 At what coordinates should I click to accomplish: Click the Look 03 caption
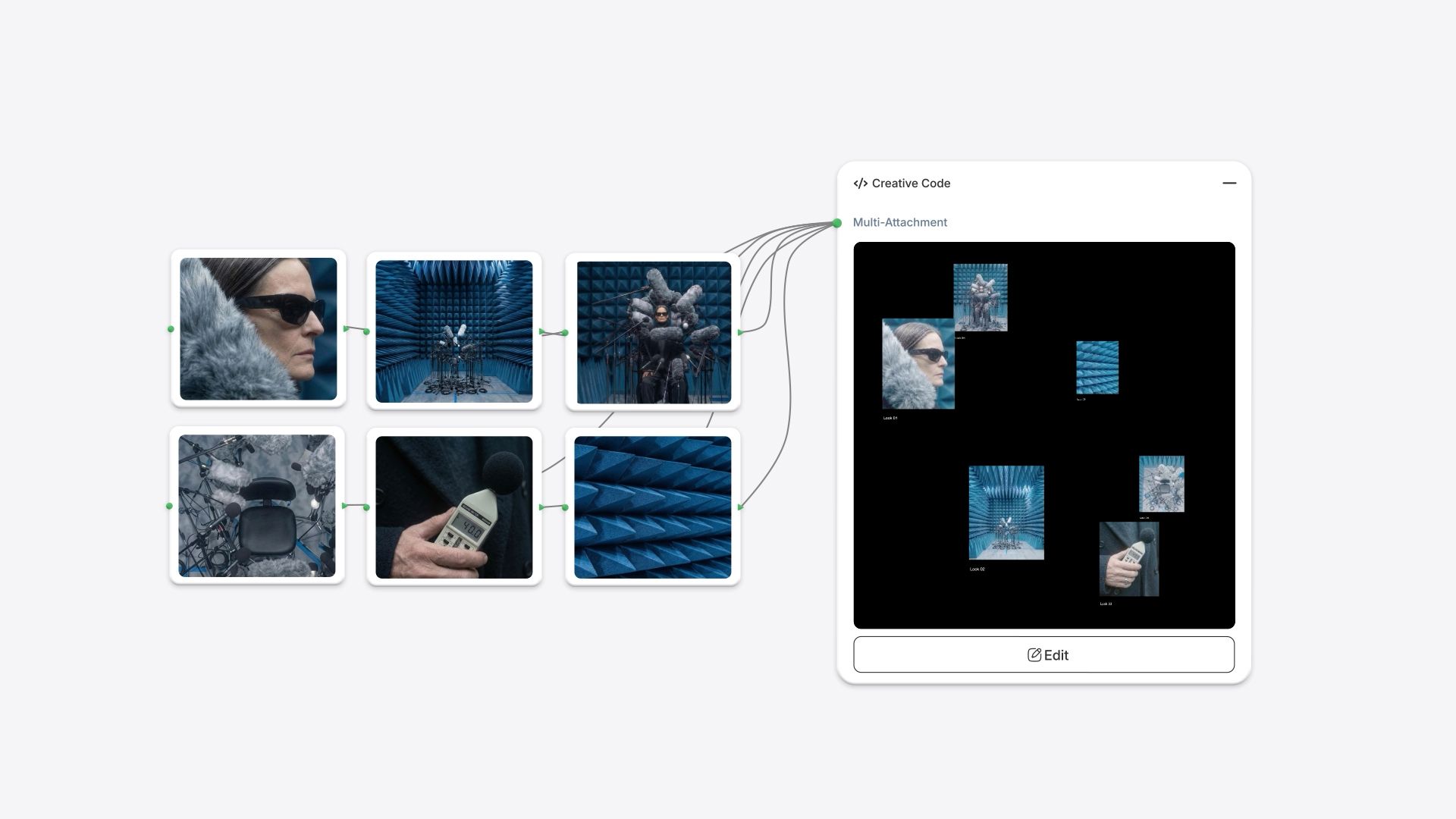click(1106, 604)
